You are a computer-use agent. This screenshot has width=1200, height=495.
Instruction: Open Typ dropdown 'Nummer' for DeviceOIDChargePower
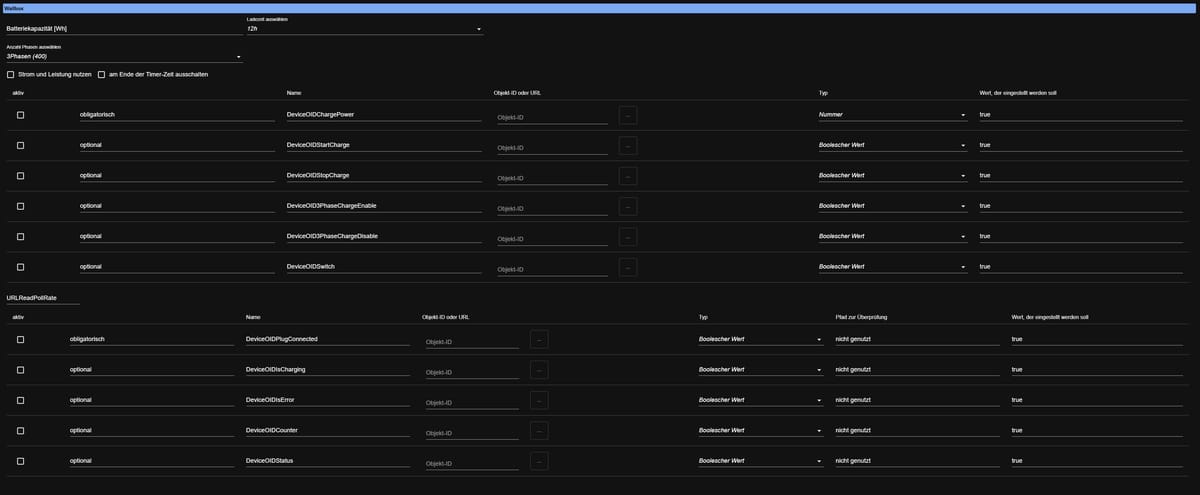click(x=892, y=115)
